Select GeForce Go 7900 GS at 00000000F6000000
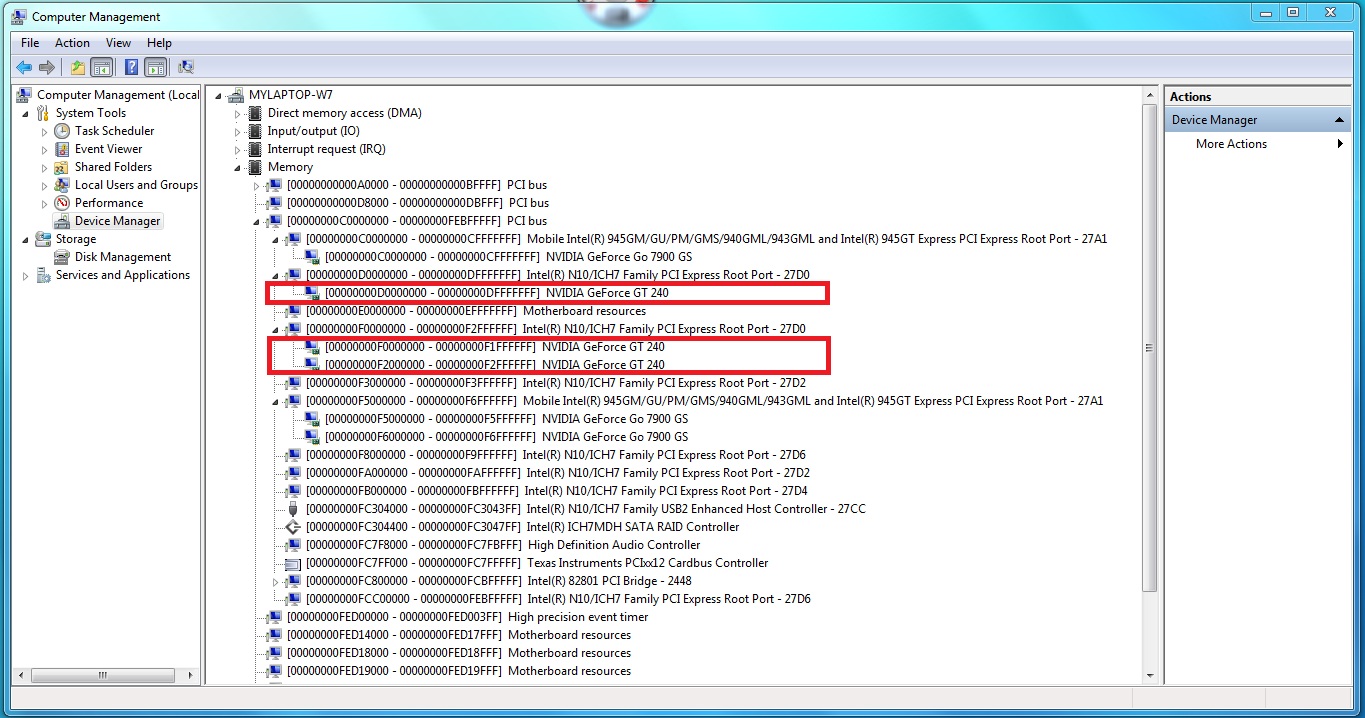Viewport: 1365px width, 718px height. point(506,437)
